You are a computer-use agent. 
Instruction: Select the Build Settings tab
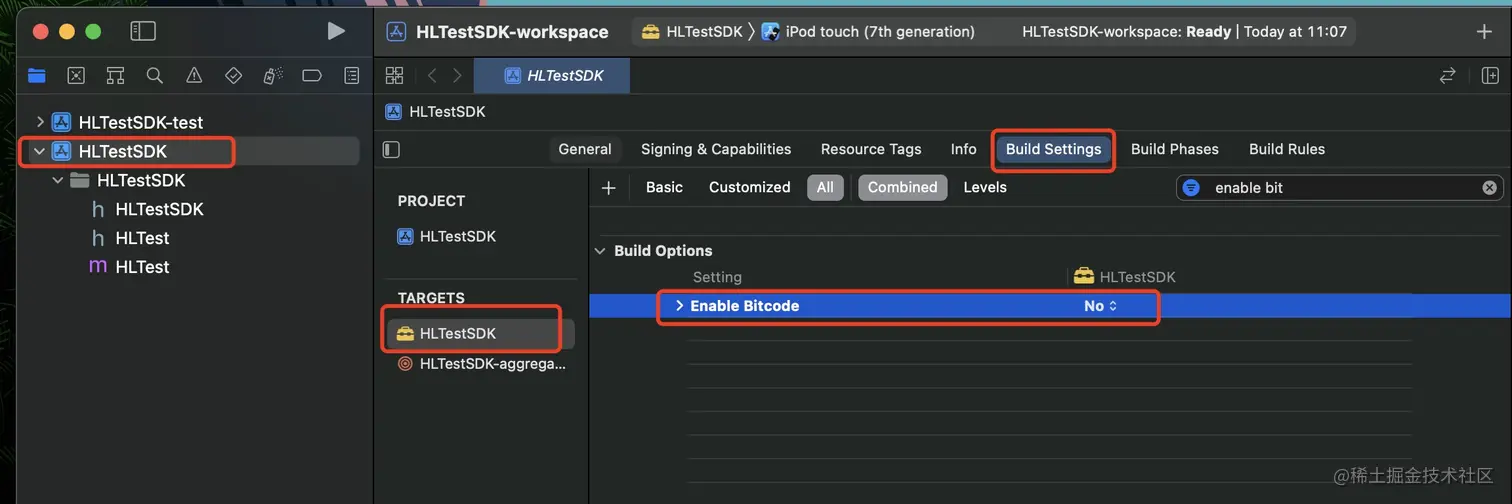coord(1053,149)
